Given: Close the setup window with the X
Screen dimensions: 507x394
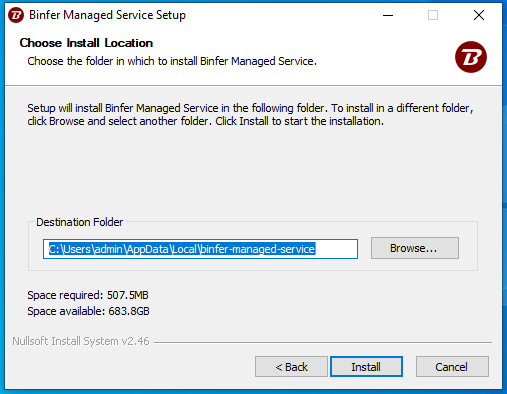Looking at the screenshot, I should coord(479,15).
